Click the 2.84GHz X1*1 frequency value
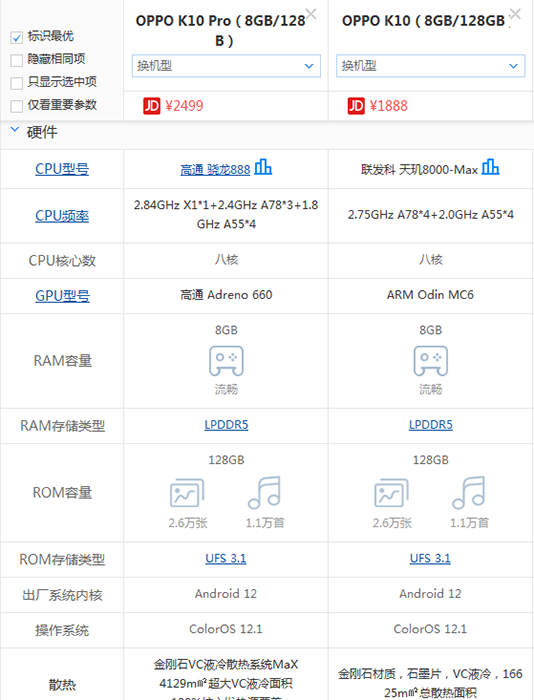Image resolution: width=534 pixels, height=700 pixels. tap(226, 214)
